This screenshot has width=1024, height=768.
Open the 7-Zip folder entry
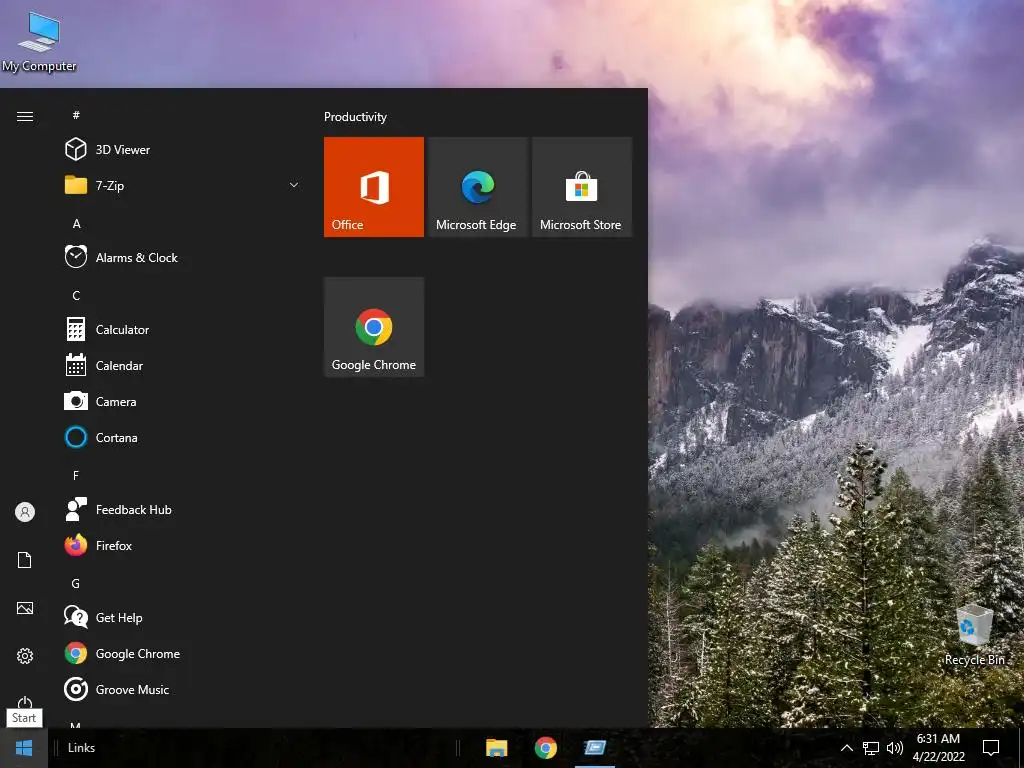180,185
